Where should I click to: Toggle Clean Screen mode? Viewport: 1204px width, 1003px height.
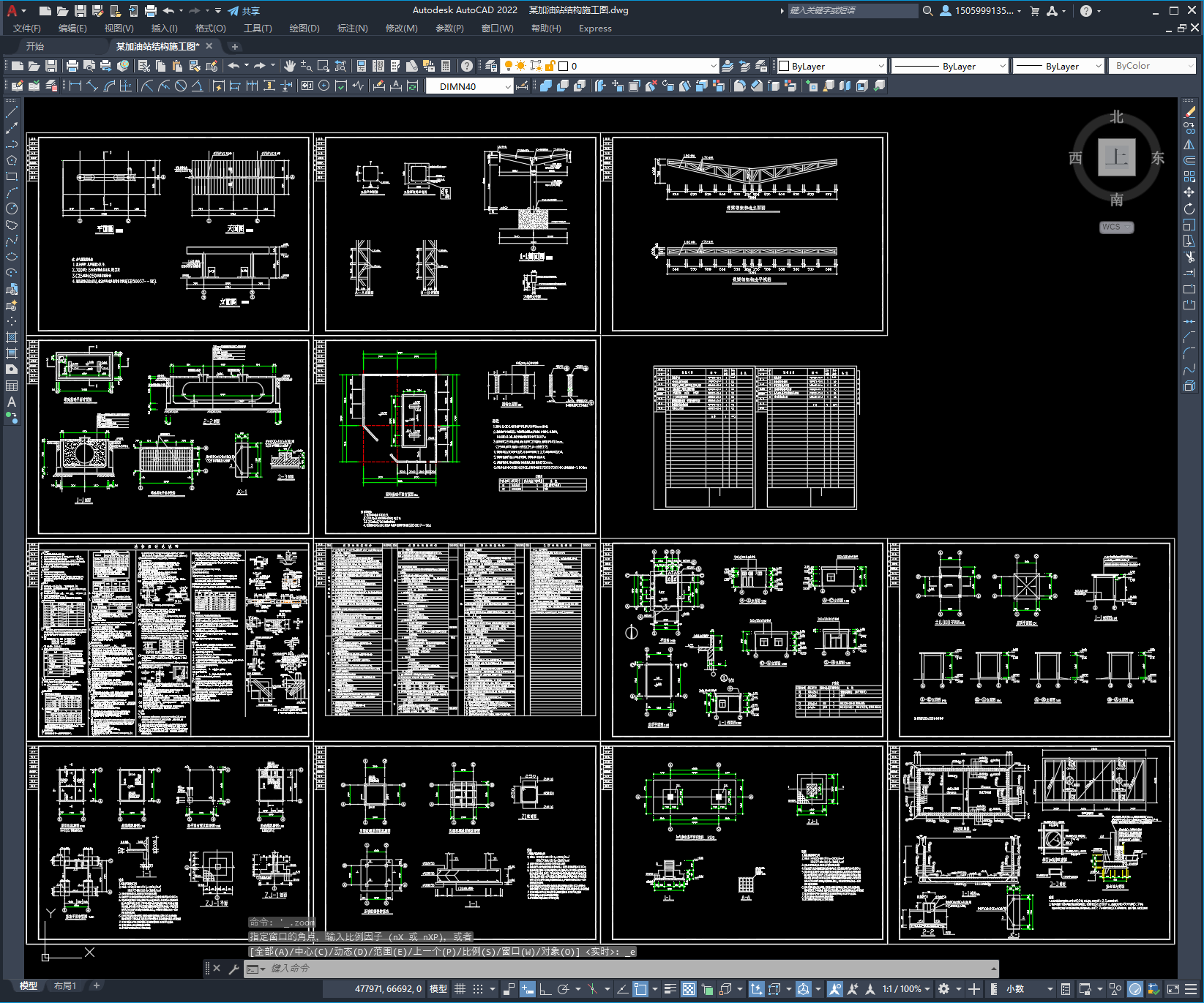[x=1173, y=989]
